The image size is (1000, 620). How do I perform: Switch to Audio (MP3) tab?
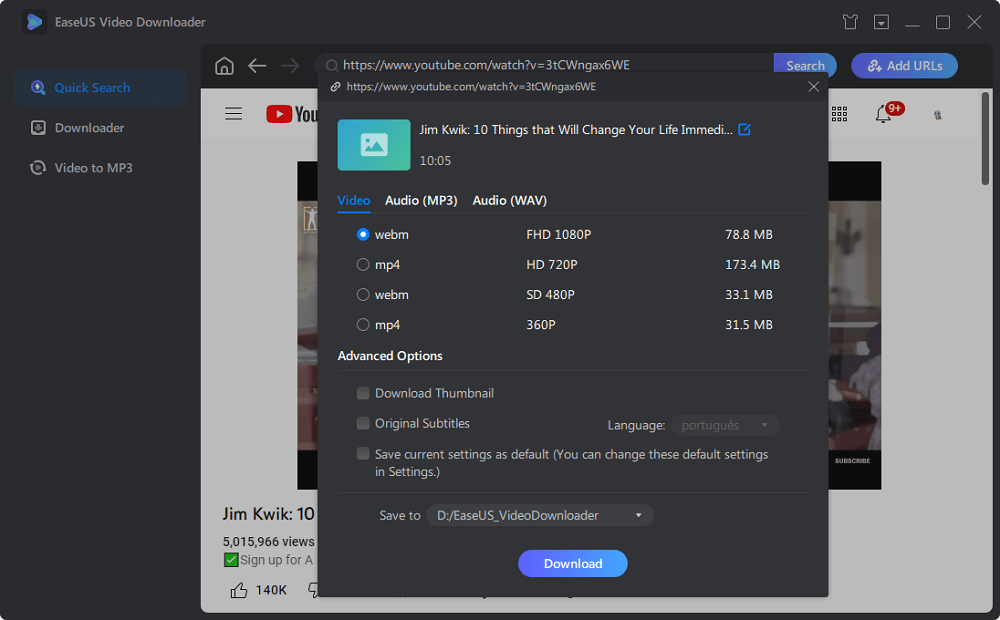tap(421, 200)
